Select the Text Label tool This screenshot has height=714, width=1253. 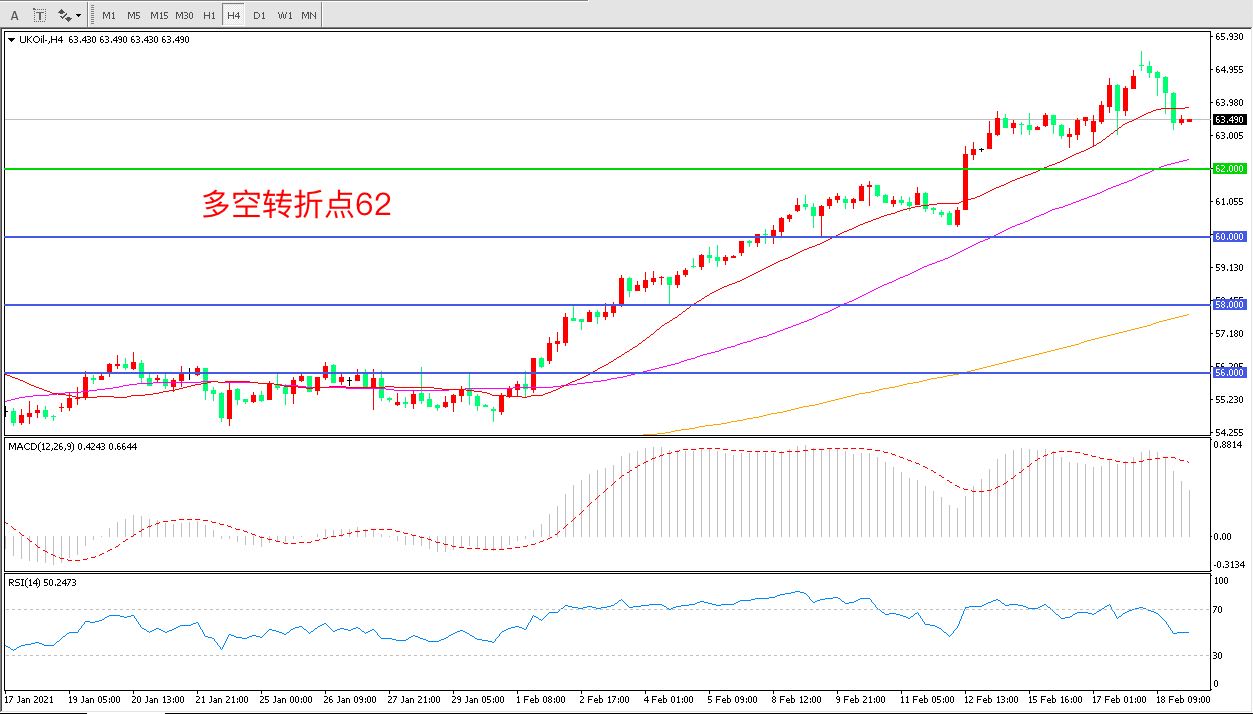coord(40,16)
